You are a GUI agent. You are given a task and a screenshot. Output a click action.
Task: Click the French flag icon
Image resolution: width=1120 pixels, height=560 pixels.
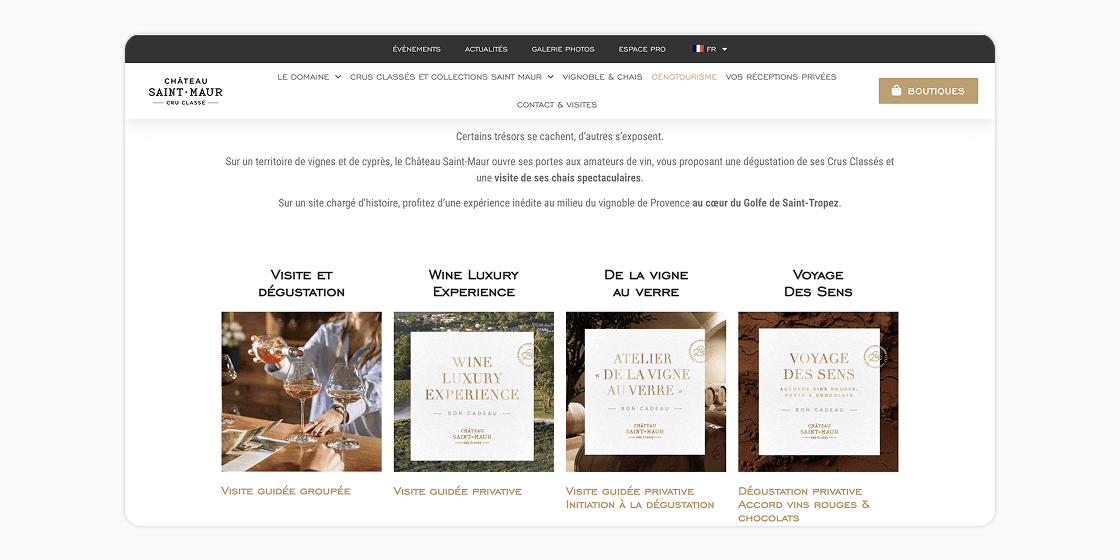698,49
